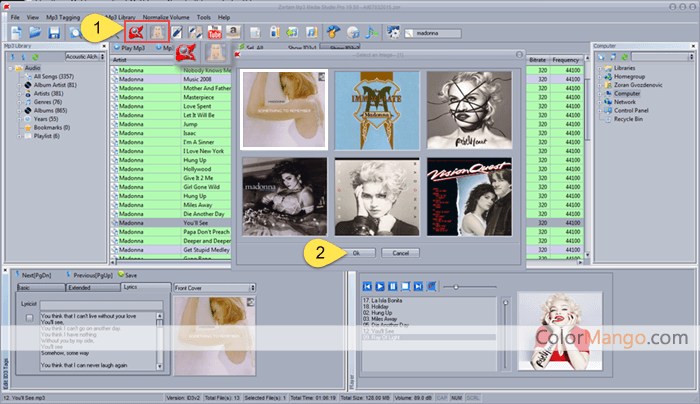The height and width of the screenshot is (404, 700).
Task: Click the CD with note toolbar icon
Action: 353,33
